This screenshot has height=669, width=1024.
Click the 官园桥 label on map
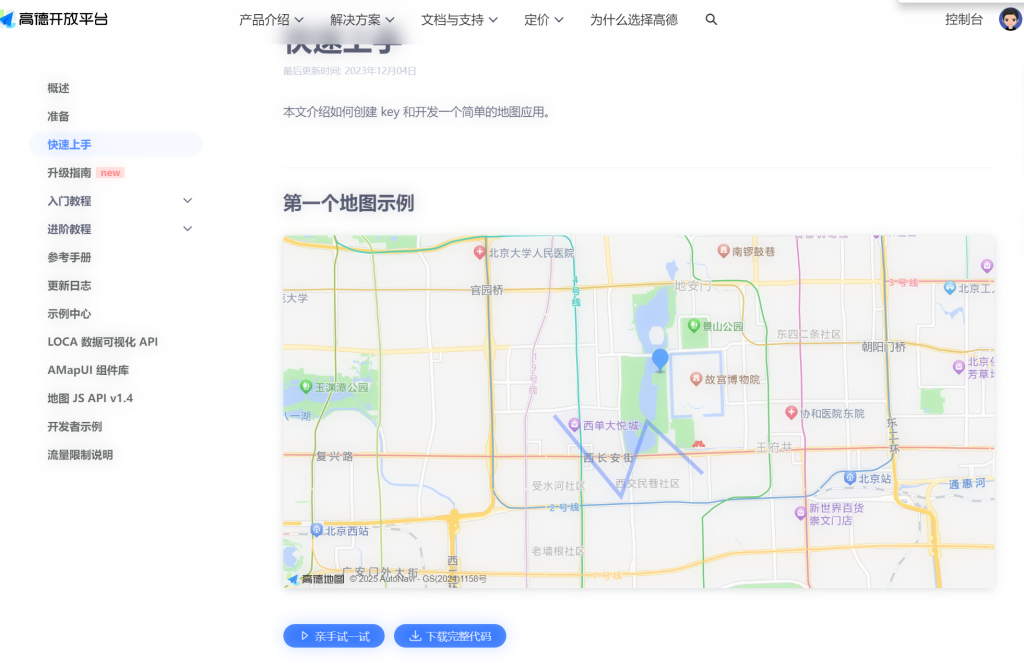coord(487,289)
